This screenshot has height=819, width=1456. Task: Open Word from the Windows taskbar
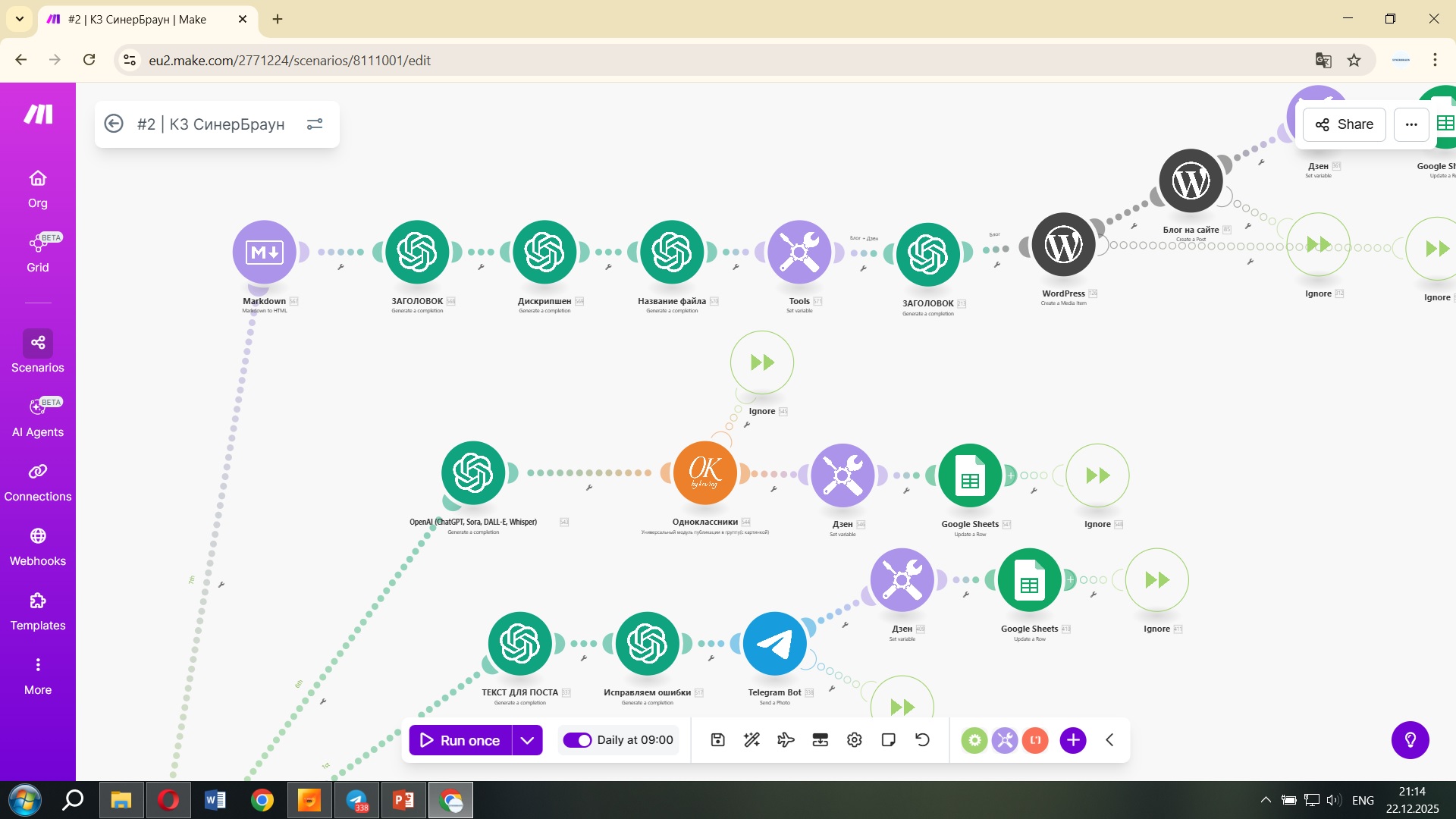tap(215, 800)
